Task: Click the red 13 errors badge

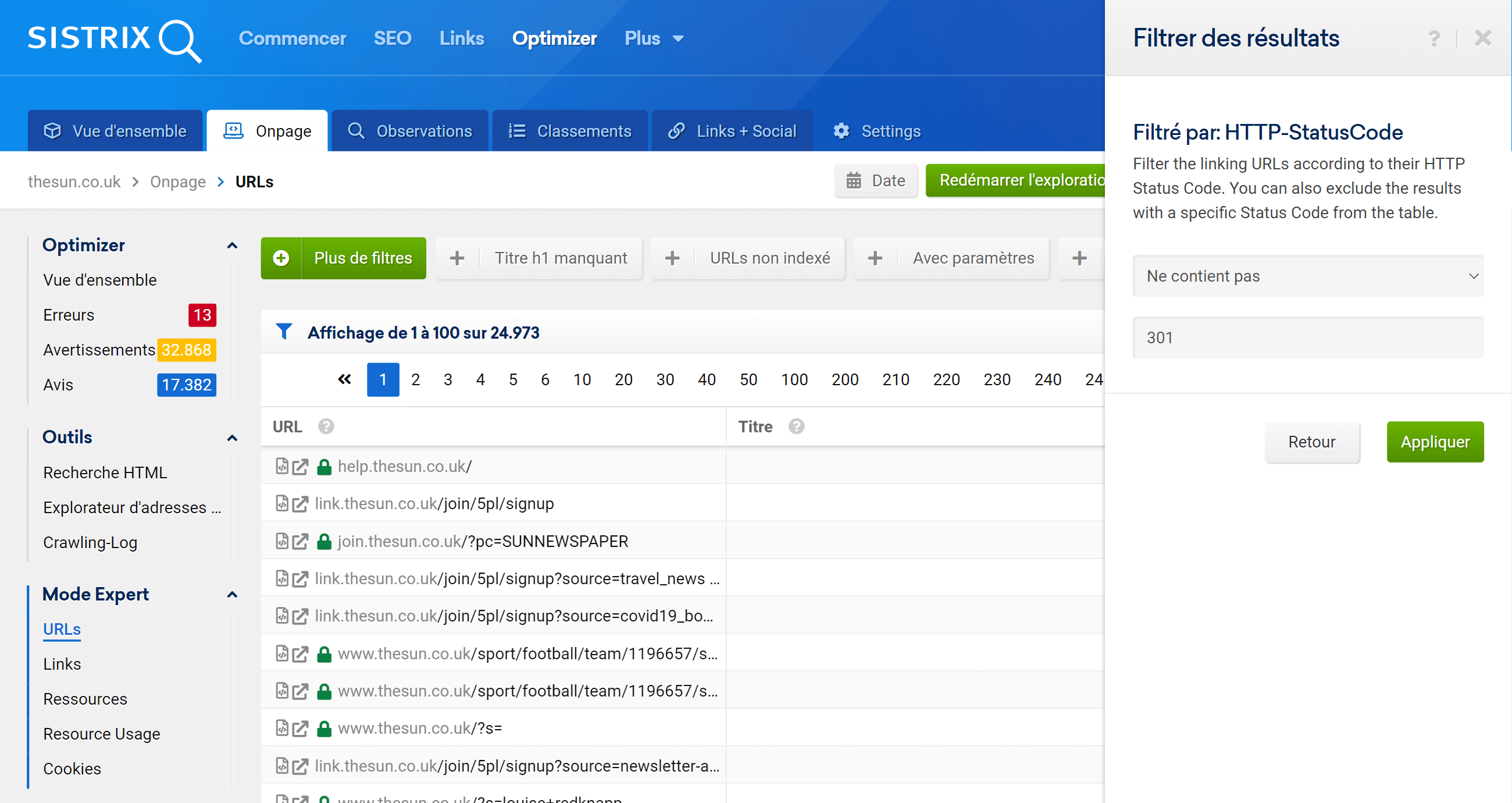Action: pyautogui.click(x=202, y=315)
